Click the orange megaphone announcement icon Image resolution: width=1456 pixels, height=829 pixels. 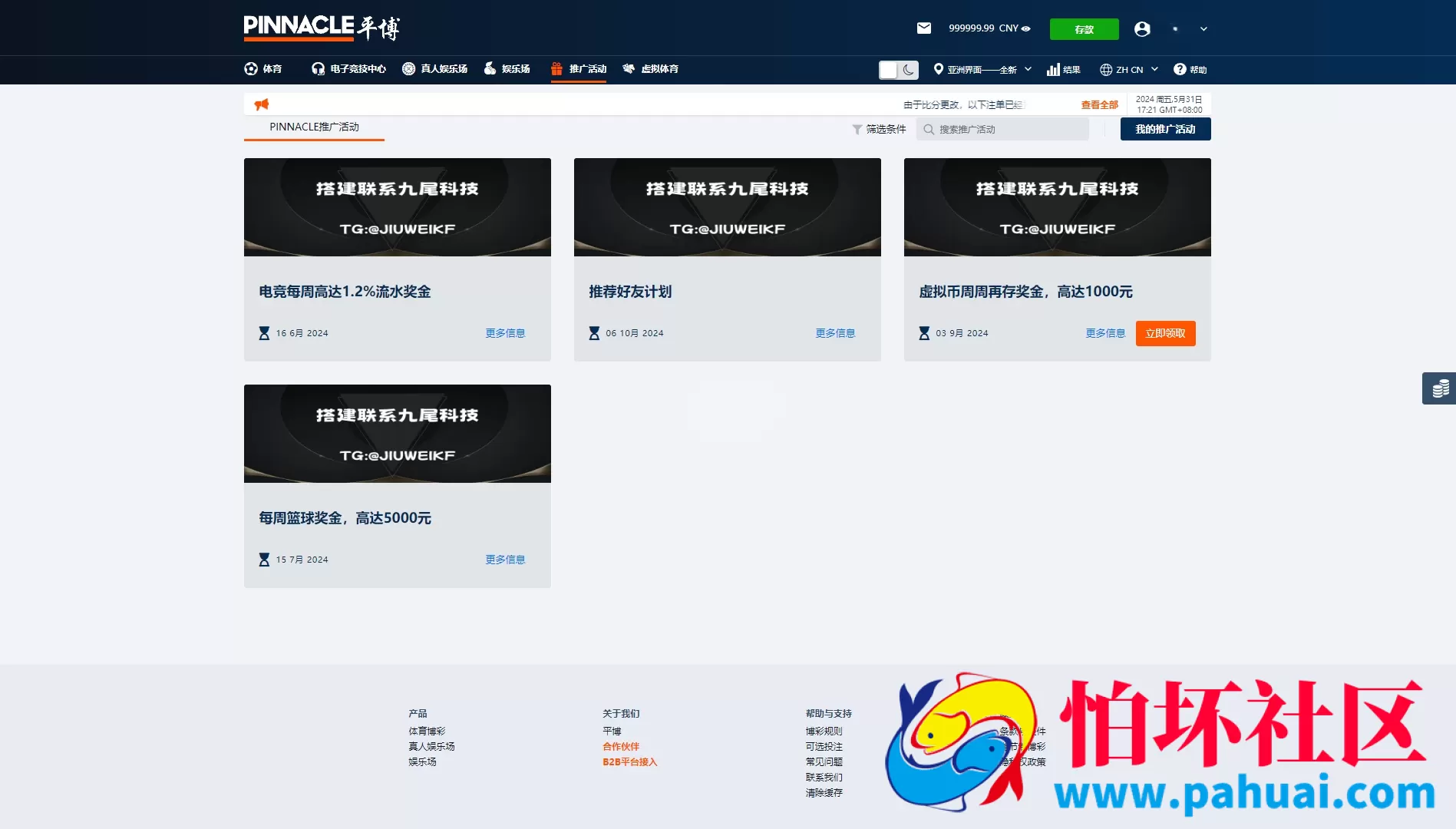(x=262, y=104)
